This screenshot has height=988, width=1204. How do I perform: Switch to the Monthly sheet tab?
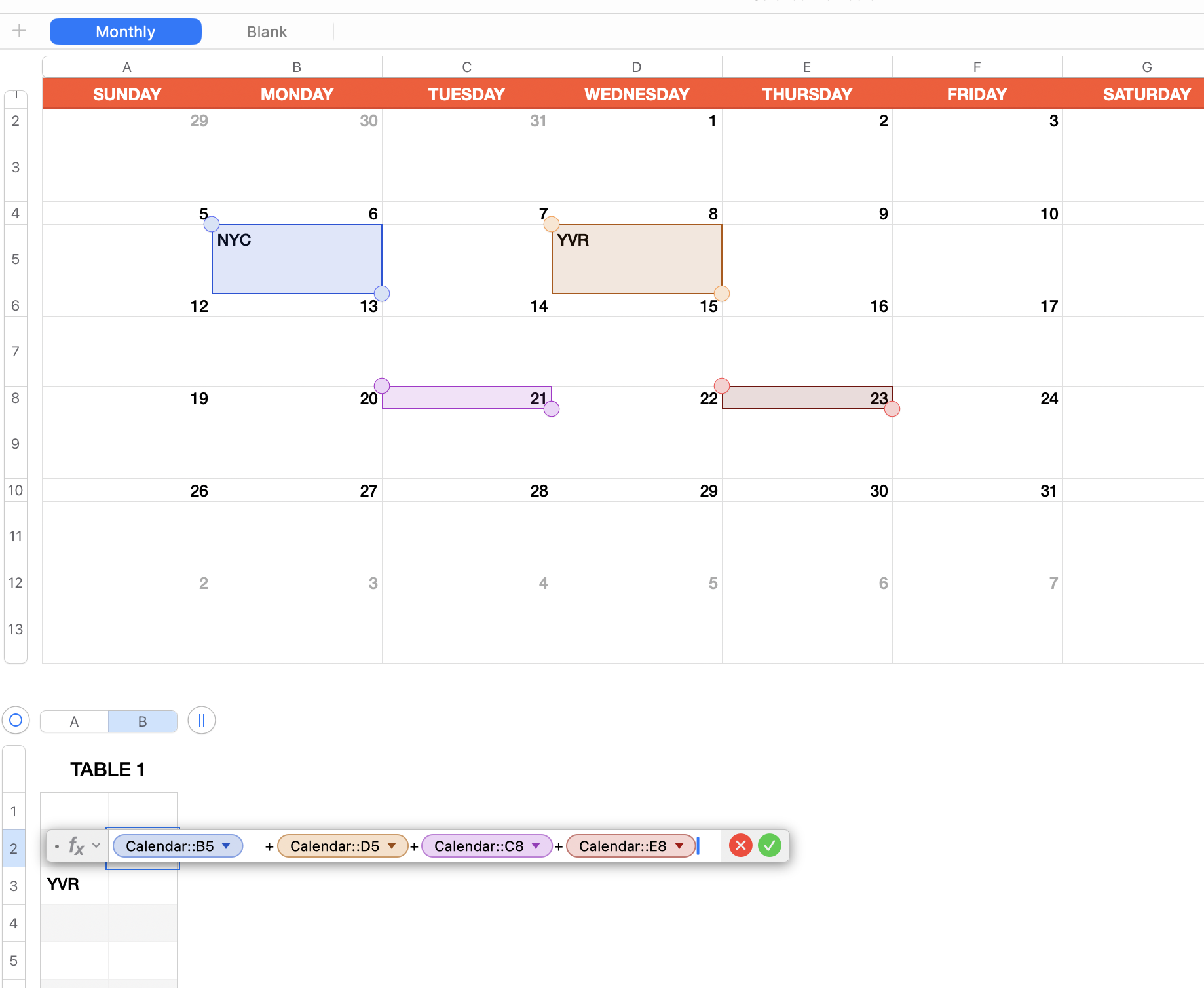pyautogui.click(x=126, y=31)
